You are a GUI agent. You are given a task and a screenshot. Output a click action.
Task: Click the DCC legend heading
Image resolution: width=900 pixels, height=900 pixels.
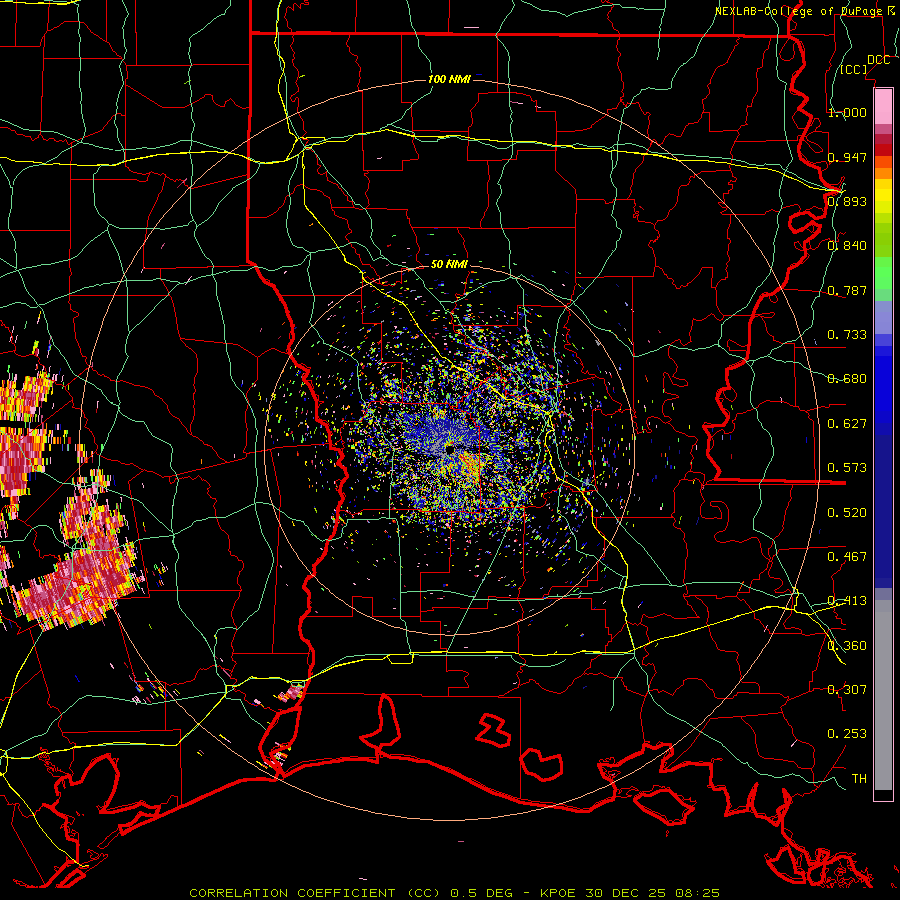point(878,60)
